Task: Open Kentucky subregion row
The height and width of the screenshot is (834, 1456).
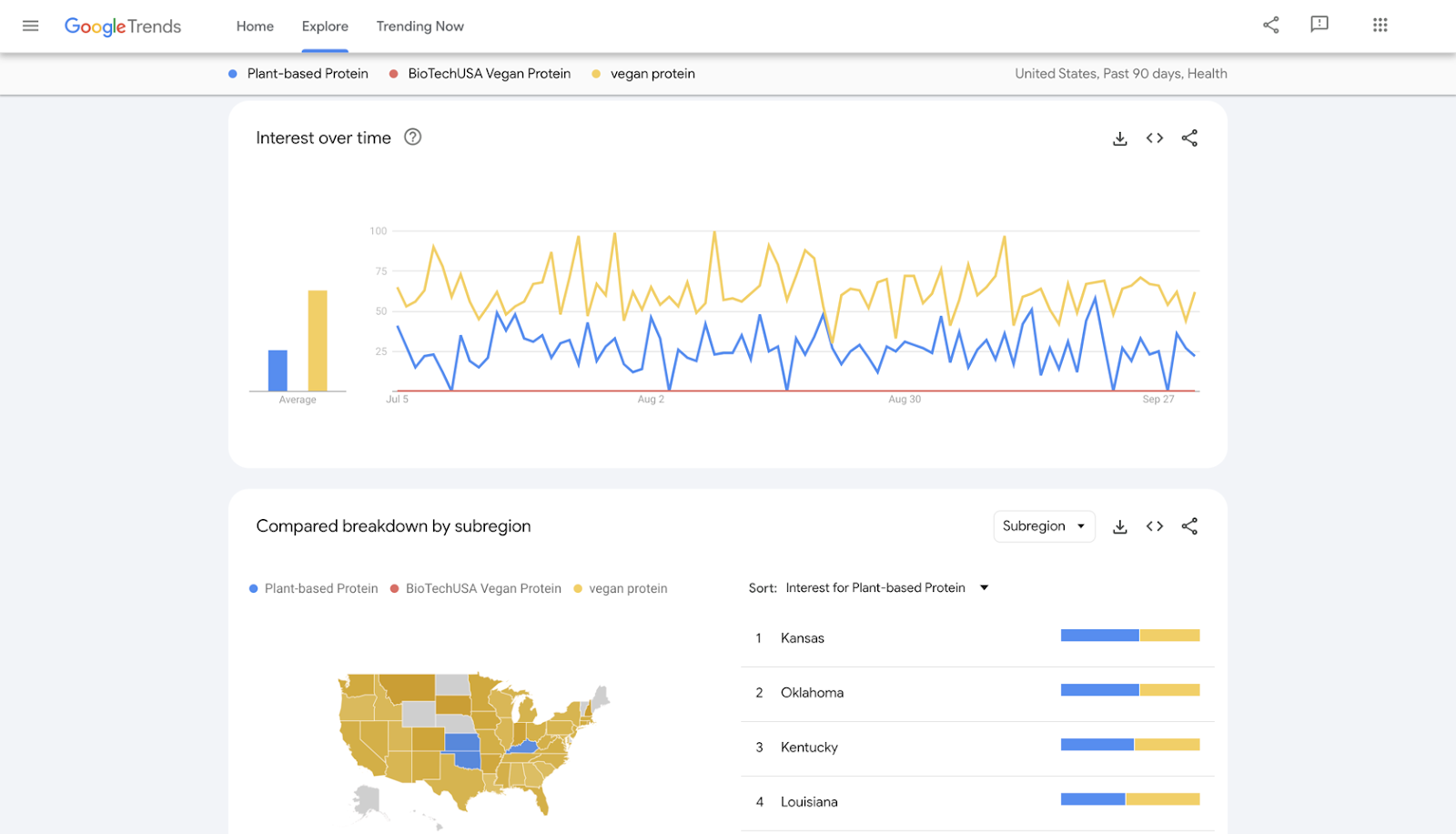Action: click(977, 748)
